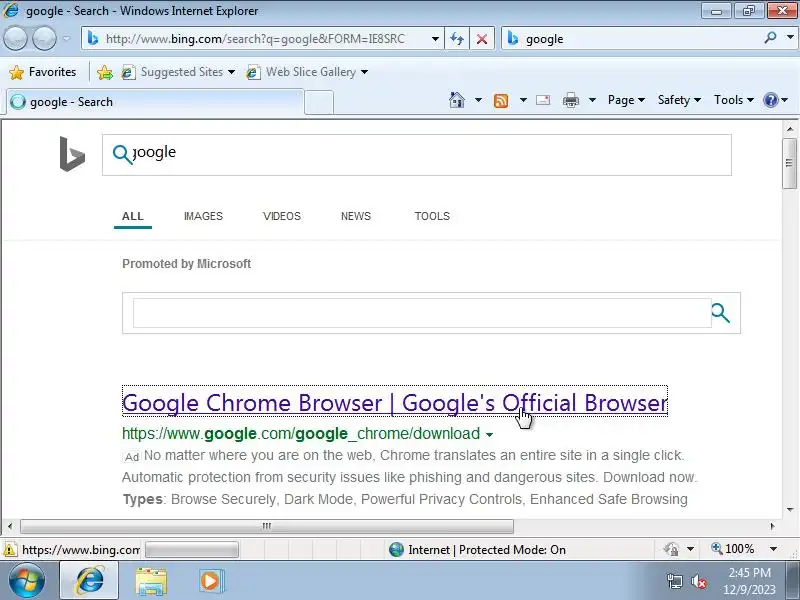Click the promoted box search magnifier button

[720, 313]
